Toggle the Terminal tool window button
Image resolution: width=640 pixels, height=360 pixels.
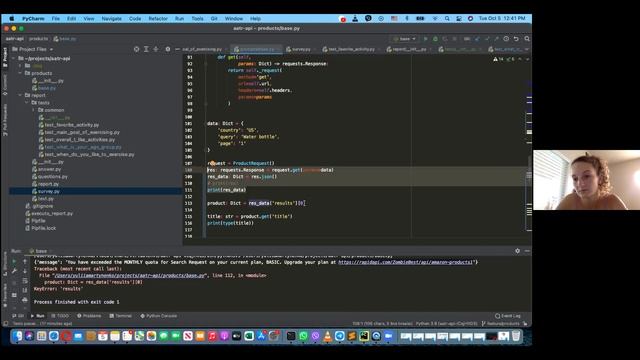[x=120, y=316]
